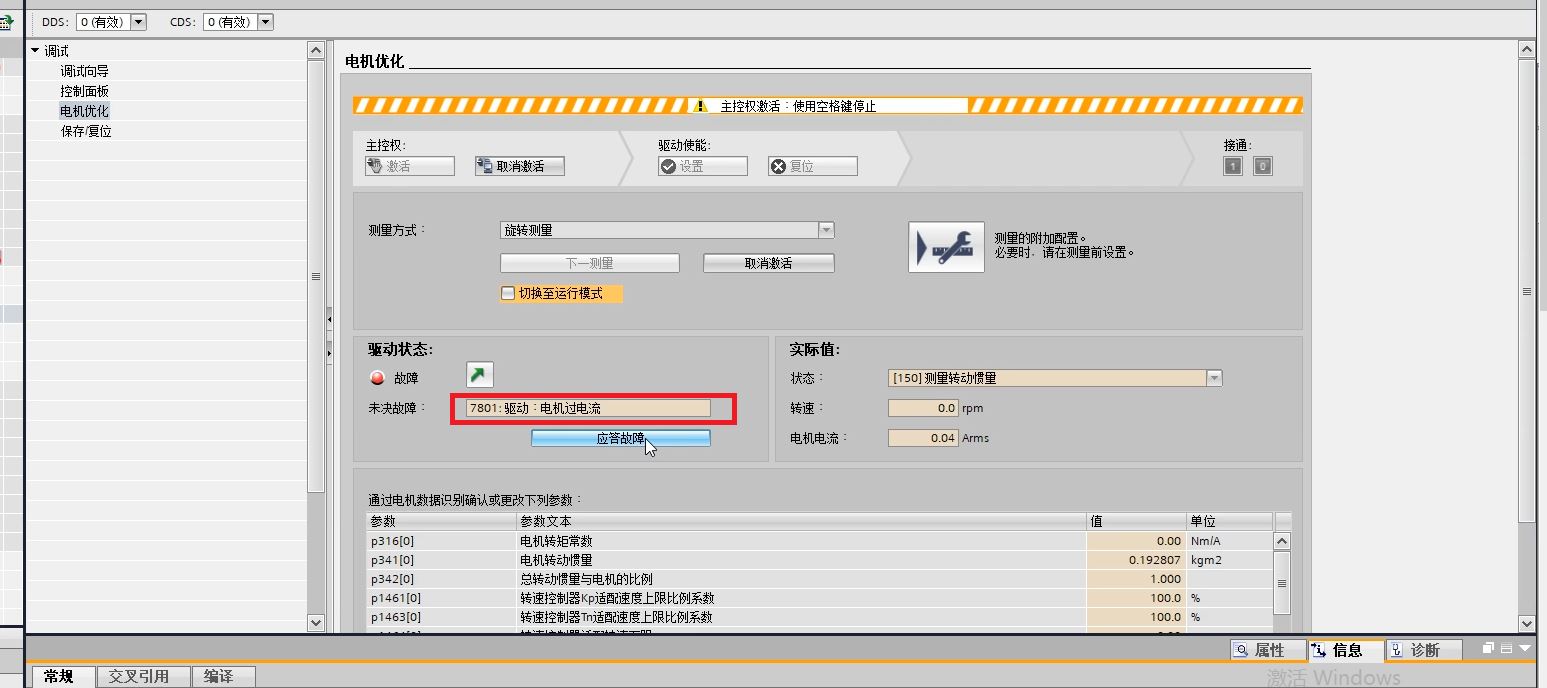Click the green arrow fault navigation icon
Image resolution: width=1547 pixels, height=688 pixels.
pyautogui.click(x=480, y=375)
